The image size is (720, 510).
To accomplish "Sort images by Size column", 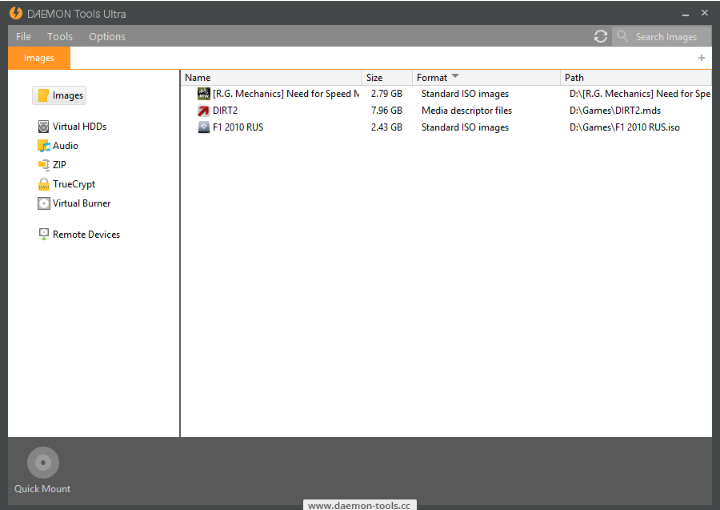I will click(x=375, y=77).
